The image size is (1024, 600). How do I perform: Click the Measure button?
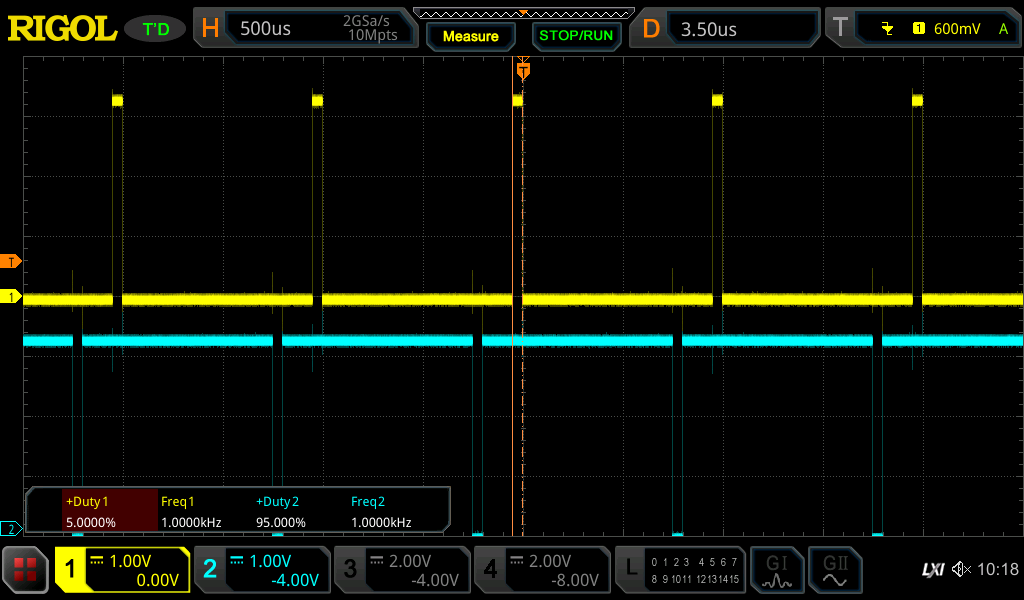[470, 36]
